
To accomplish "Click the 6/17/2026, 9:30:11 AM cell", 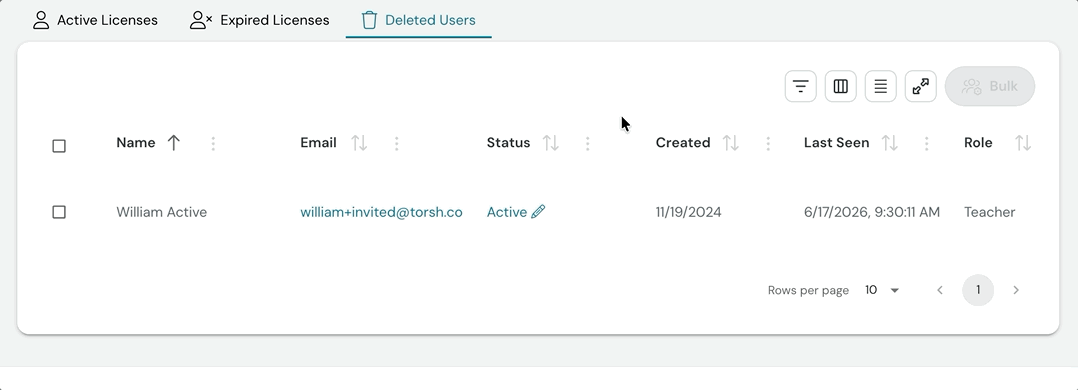I will click(872, 212).
